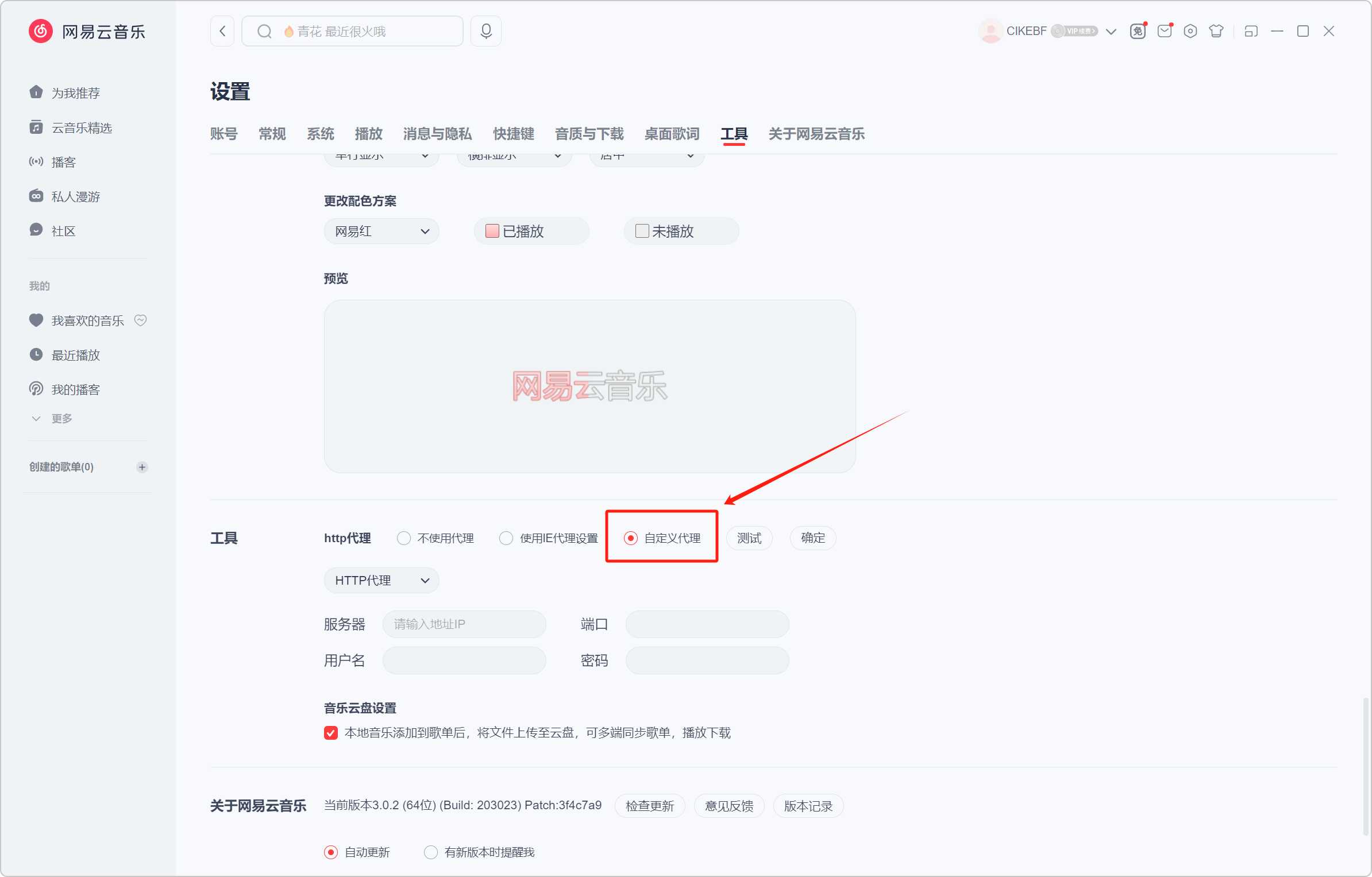Click the NetEase Cloud Music logo
This screenshot has width=1372, height=877.
pyautogui.click(x=87, y=32)
